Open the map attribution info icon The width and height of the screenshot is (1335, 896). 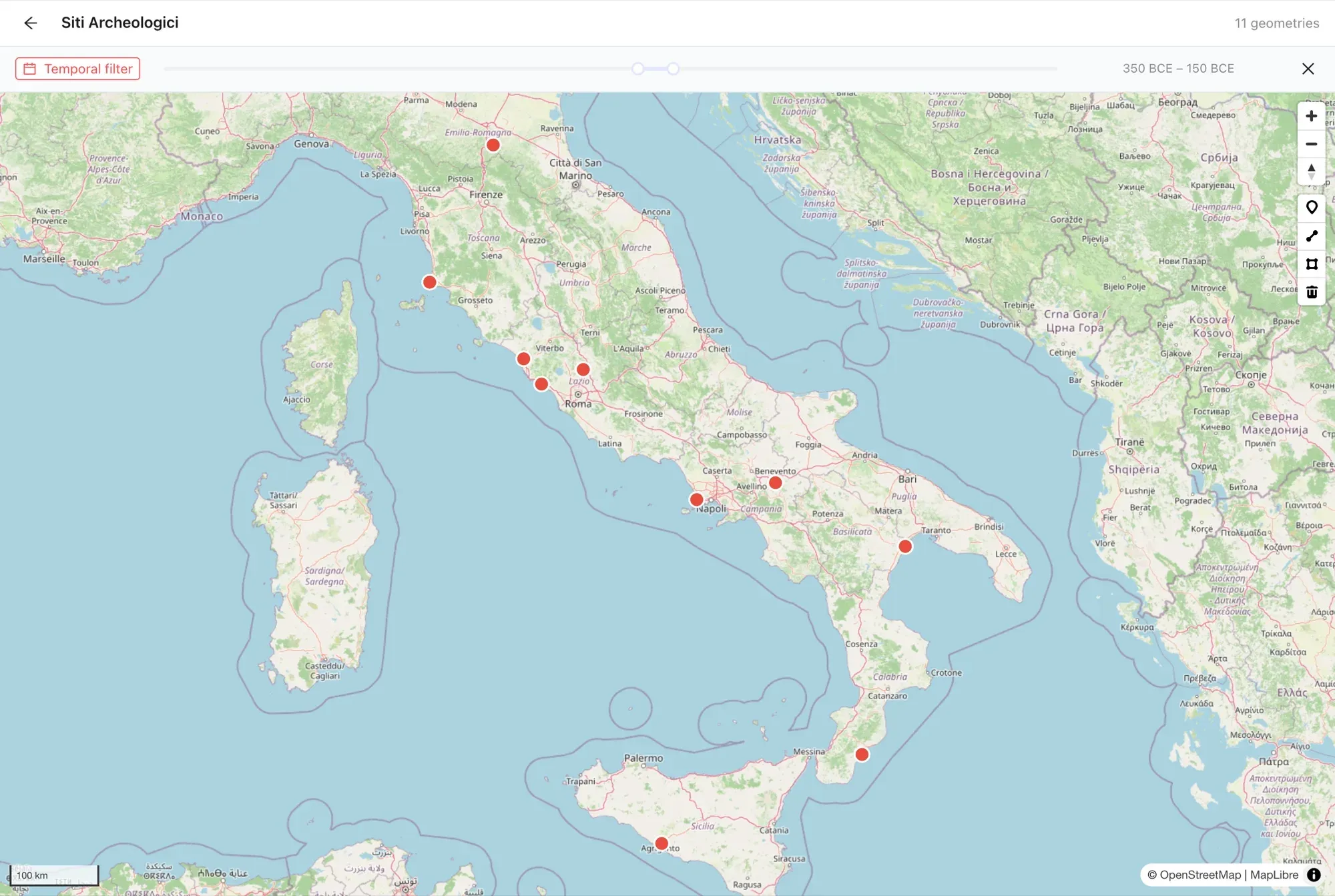1314,875
